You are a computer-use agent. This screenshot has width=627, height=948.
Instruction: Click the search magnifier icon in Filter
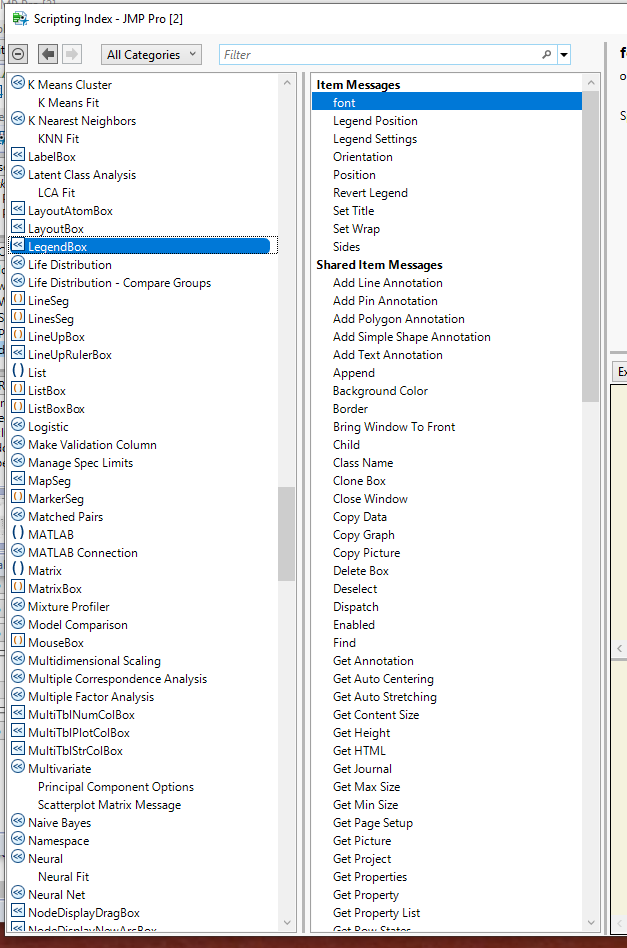(547, 54)
